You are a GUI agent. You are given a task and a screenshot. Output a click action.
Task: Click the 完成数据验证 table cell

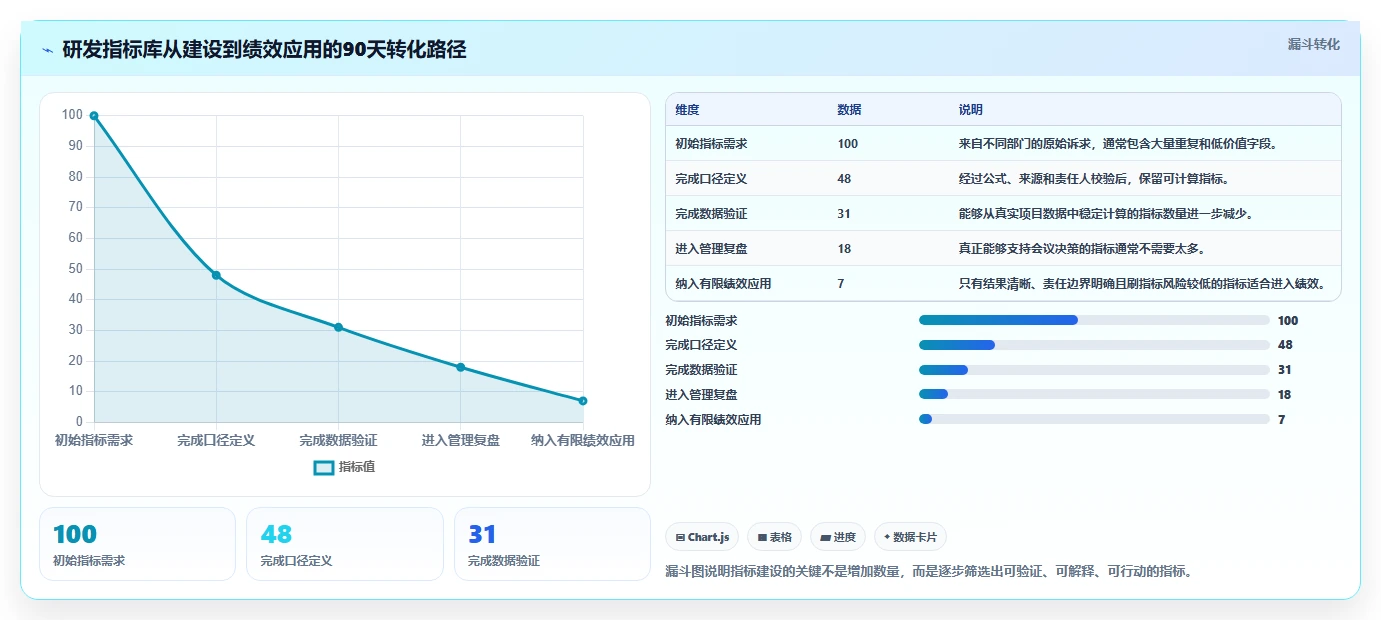pos(711,214)
